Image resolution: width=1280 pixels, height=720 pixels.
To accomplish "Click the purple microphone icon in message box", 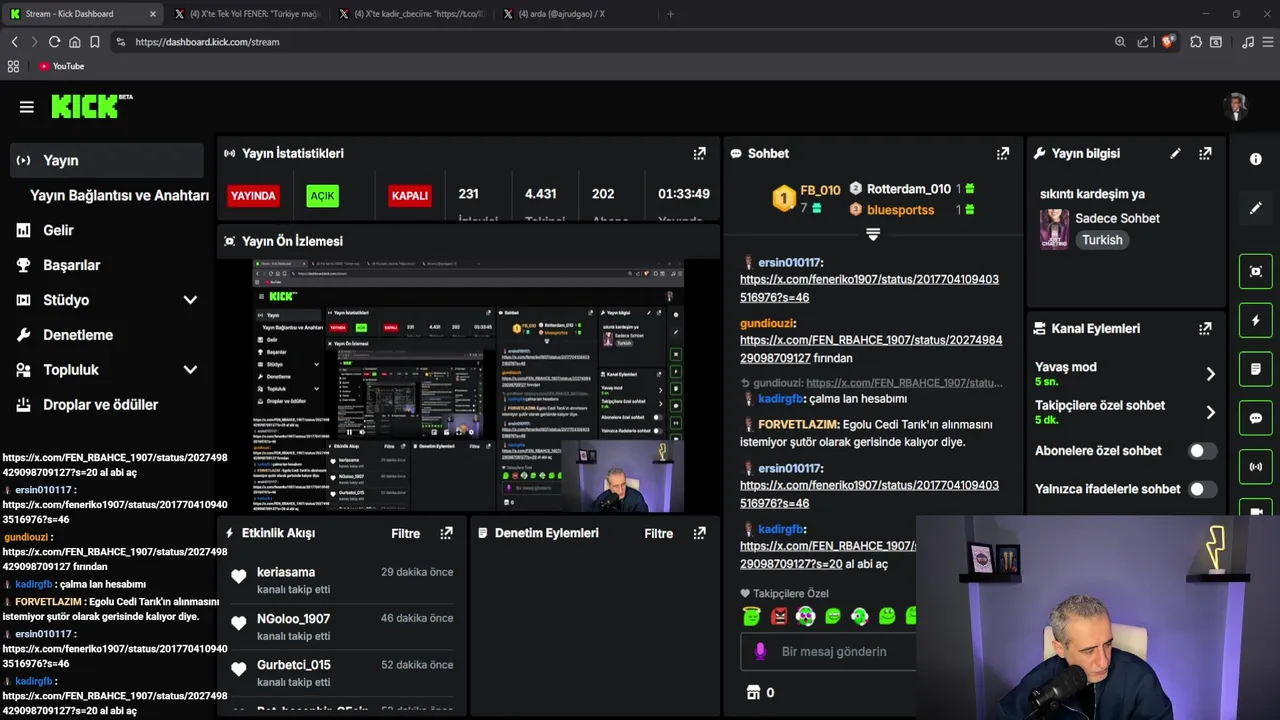I will pyautogui.click(x=760, y=651).
